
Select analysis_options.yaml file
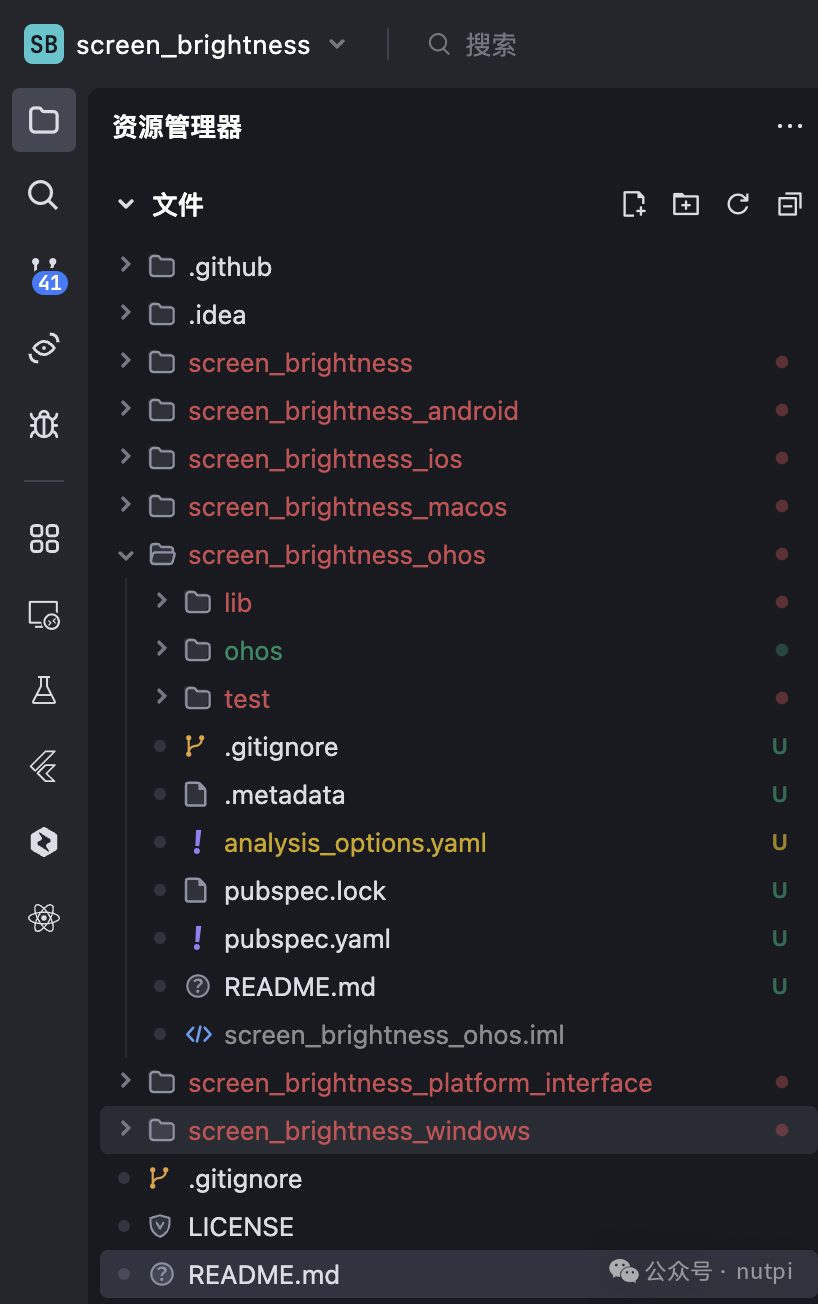tap(355, 843)
